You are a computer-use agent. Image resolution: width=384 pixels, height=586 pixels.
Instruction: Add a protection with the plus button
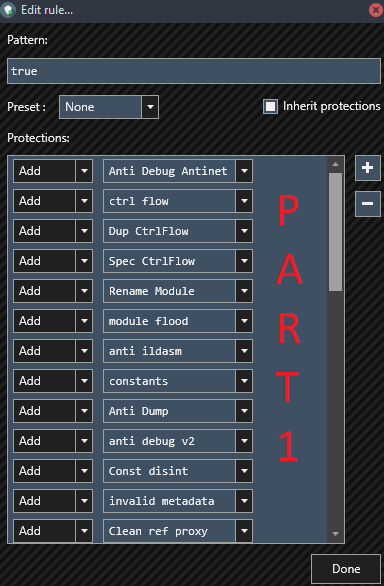tap(368, 167)
